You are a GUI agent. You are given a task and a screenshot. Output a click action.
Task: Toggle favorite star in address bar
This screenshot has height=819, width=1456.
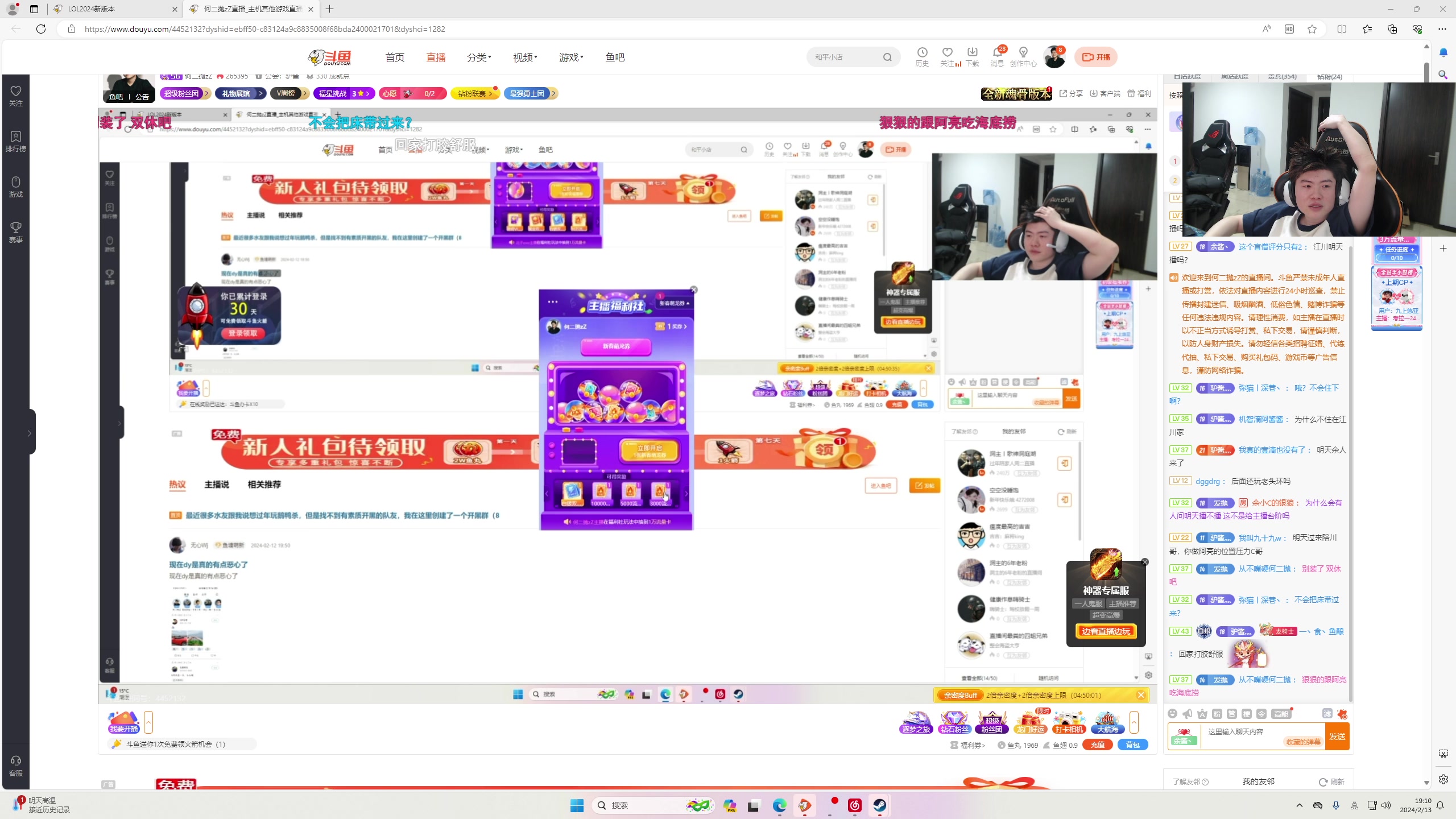pos(1312,29)
